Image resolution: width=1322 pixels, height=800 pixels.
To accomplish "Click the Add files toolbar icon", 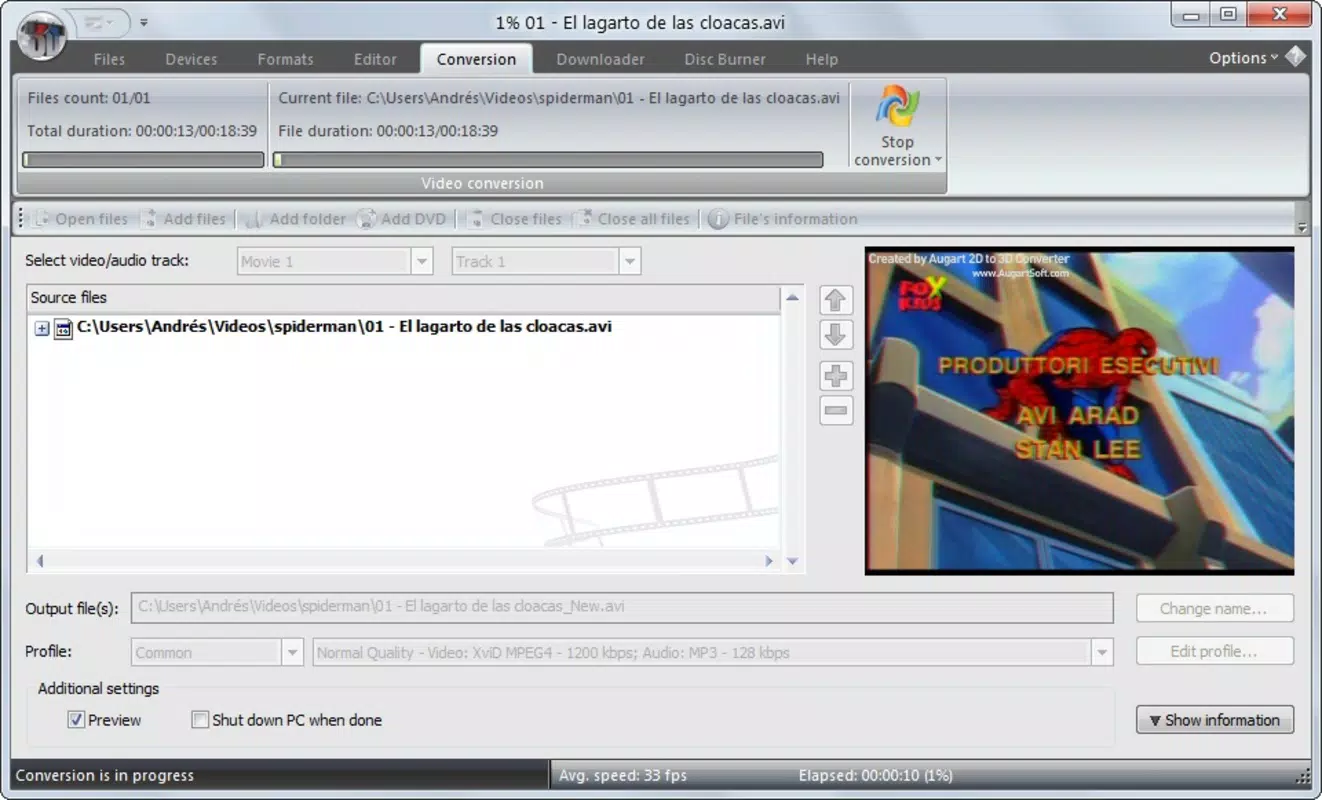I will tap(149, 219).
